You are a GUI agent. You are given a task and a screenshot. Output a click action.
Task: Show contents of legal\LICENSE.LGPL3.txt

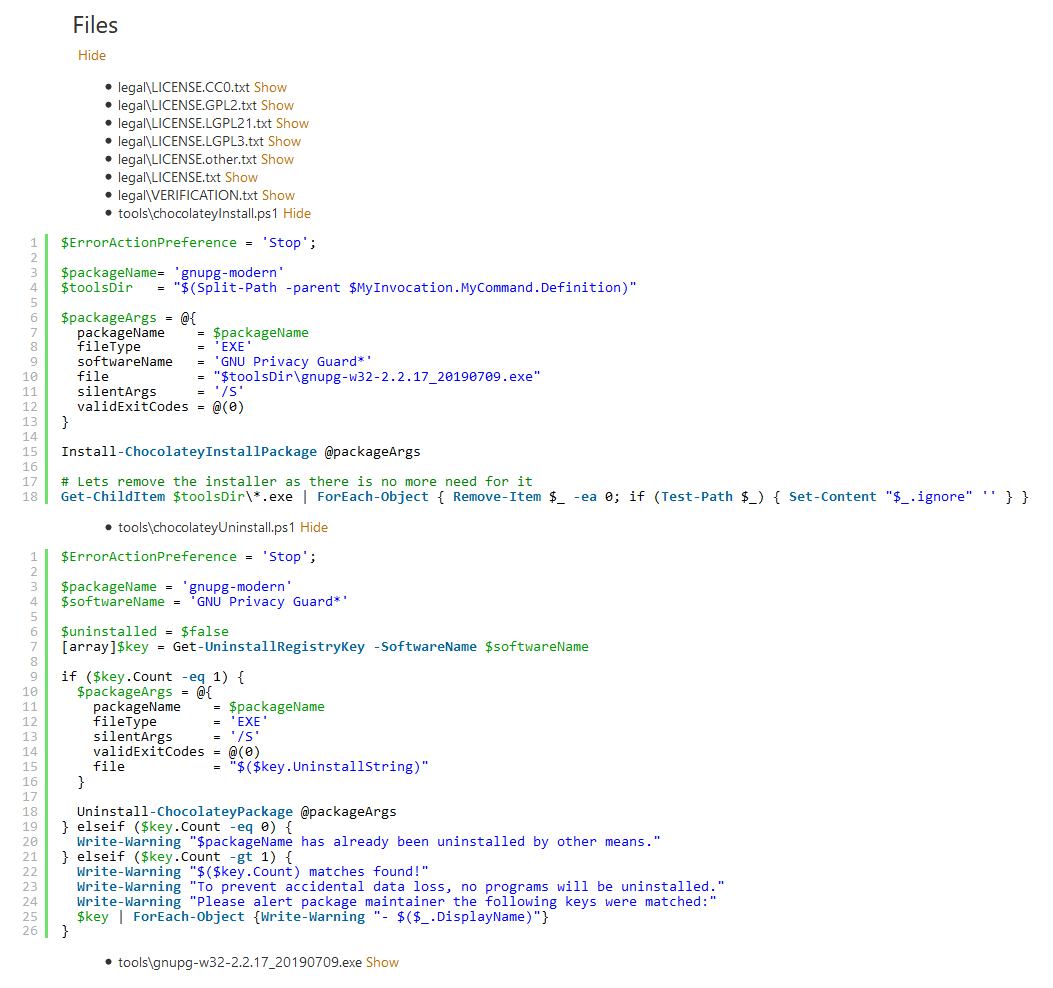(x=284, y=142)
